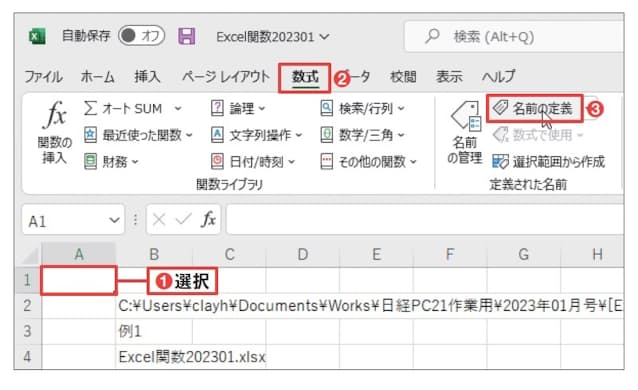Viewport: 638px width, 390px height.
Task: Click the 名前の管理 button
Action: [465, 133]
